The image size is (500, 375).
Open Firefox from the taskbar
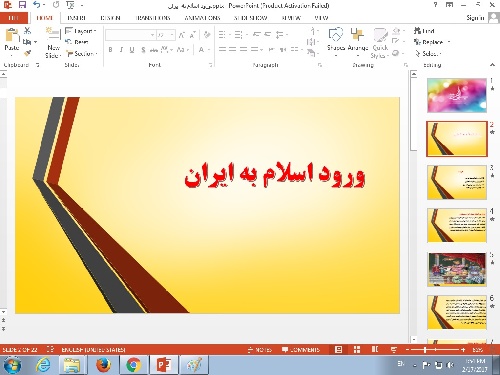pos(103,365)
